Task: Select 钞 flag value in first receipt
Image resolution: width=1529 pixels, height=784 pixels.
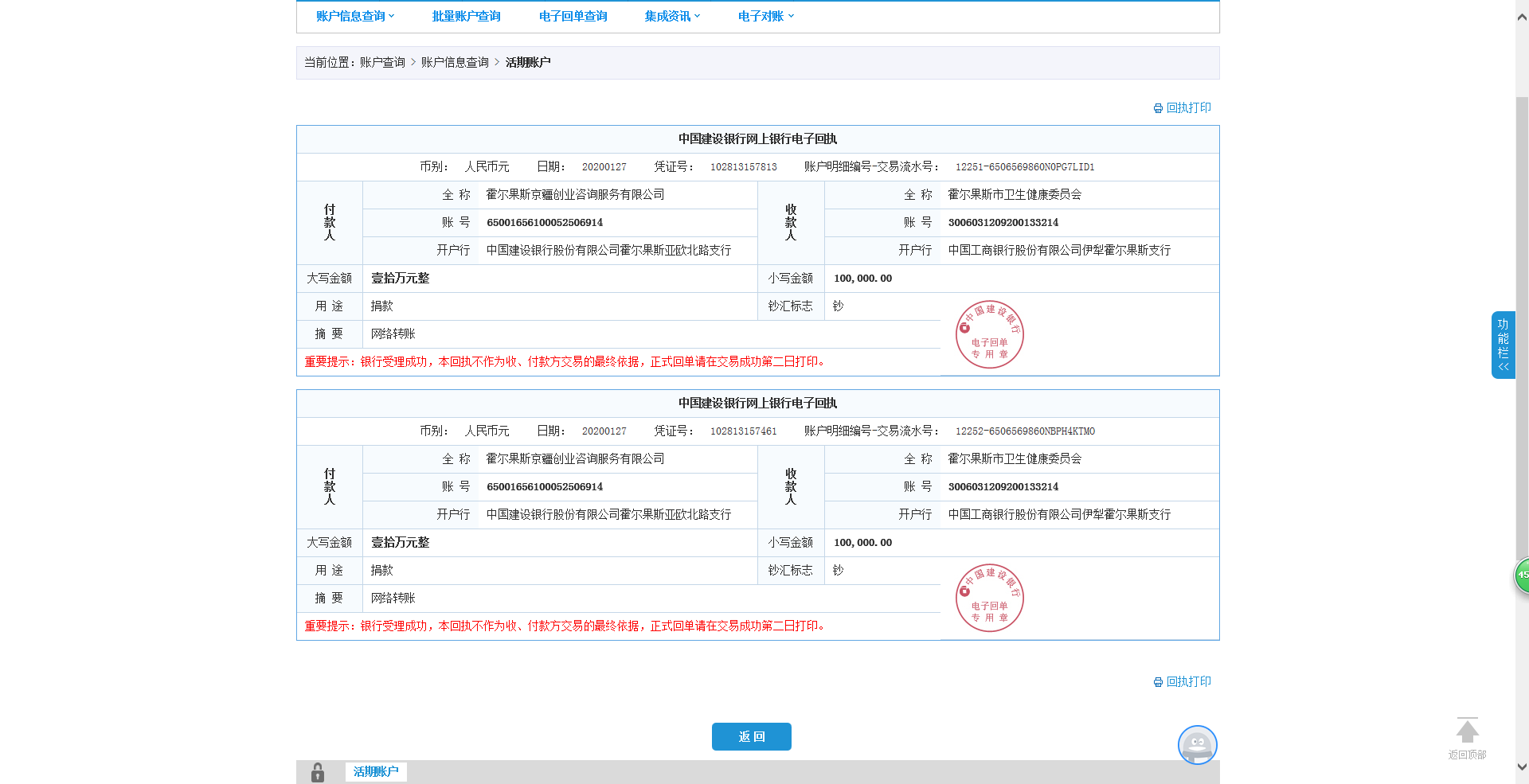Action: coord(838,306)
